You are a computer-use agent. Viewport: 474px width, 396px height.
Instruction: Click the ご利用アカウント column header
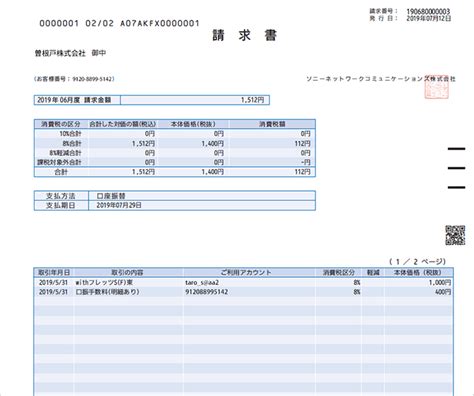[246, 273]
